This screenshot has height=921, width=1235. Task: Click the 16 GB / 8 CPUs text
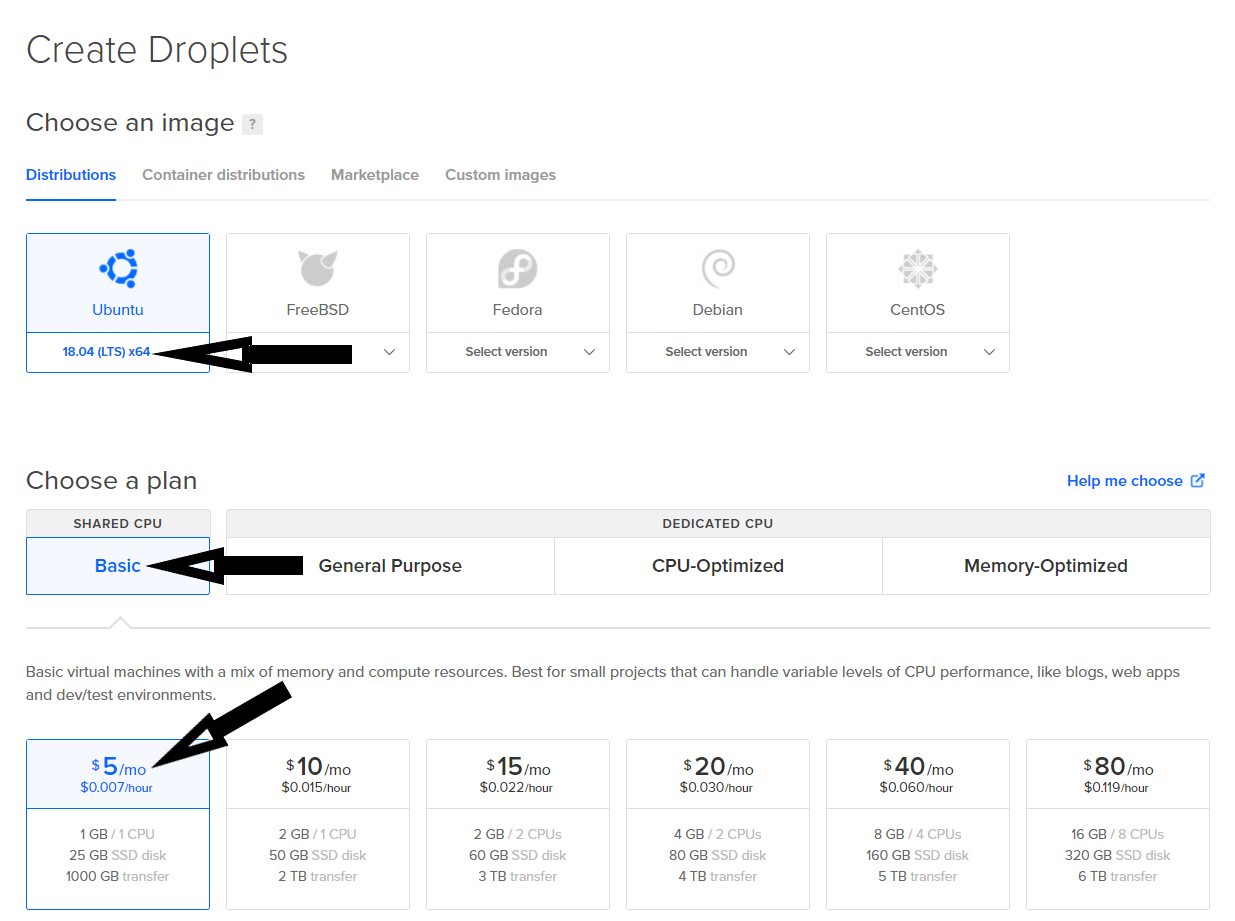point(1118,834)
